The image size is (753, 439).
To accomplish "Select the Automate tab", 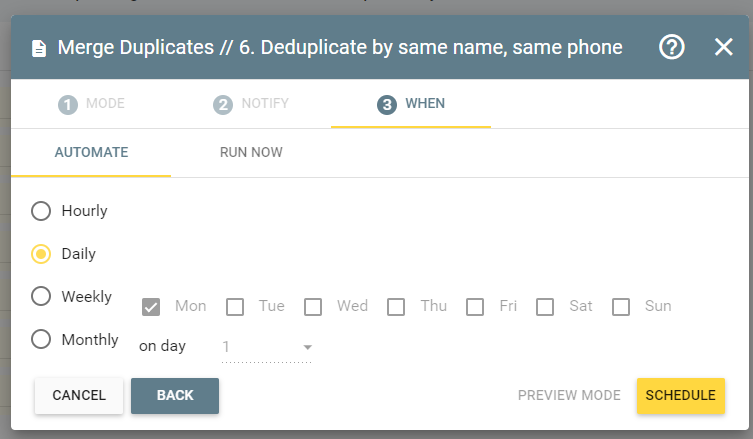I will tap(91, 152).
